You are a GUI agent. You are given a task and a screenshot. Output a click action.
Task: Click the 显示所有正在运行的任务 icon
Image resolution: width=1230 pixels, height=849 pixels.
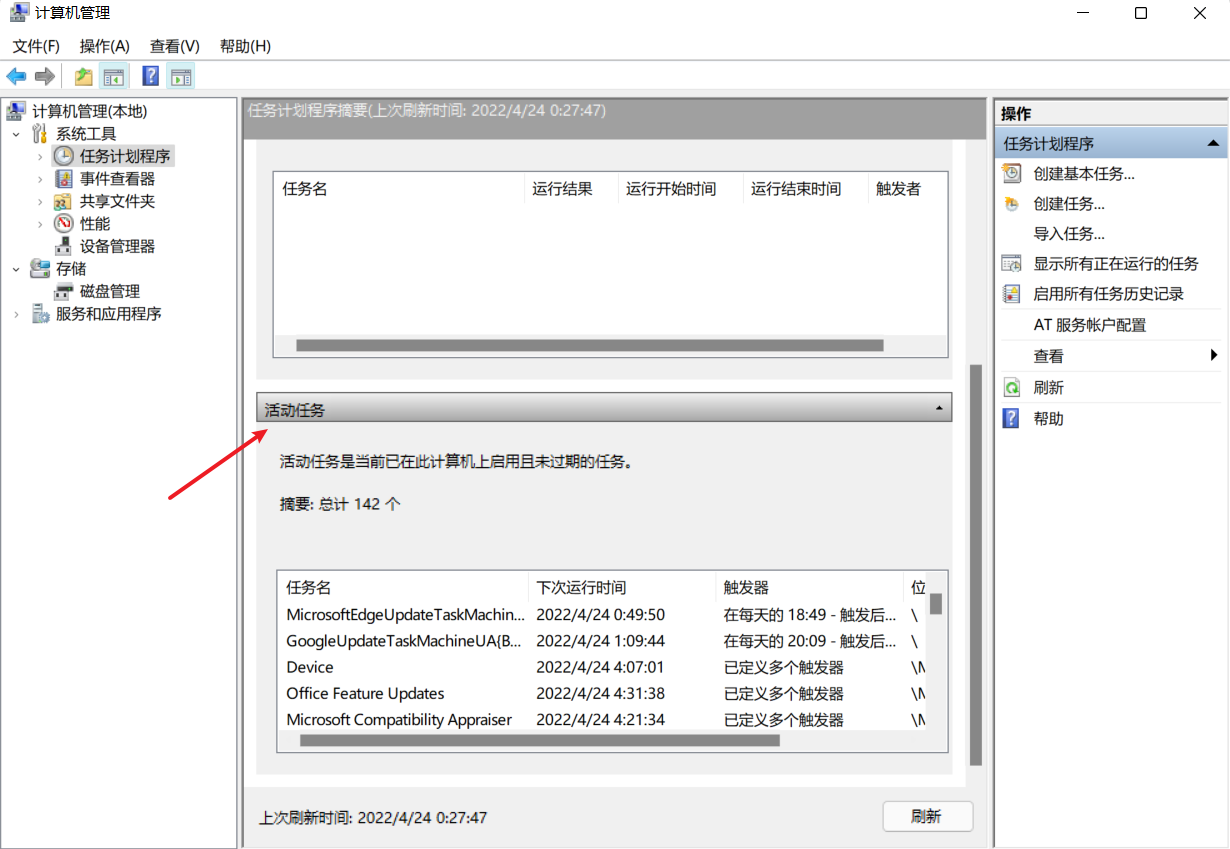point(1012,264)
